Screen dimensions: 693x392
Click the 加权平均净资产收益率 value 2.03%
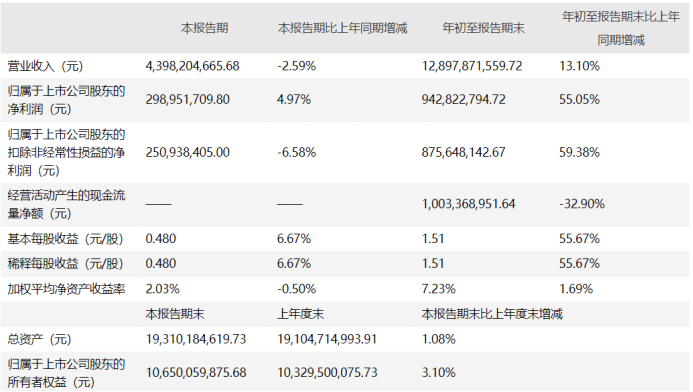163,289
